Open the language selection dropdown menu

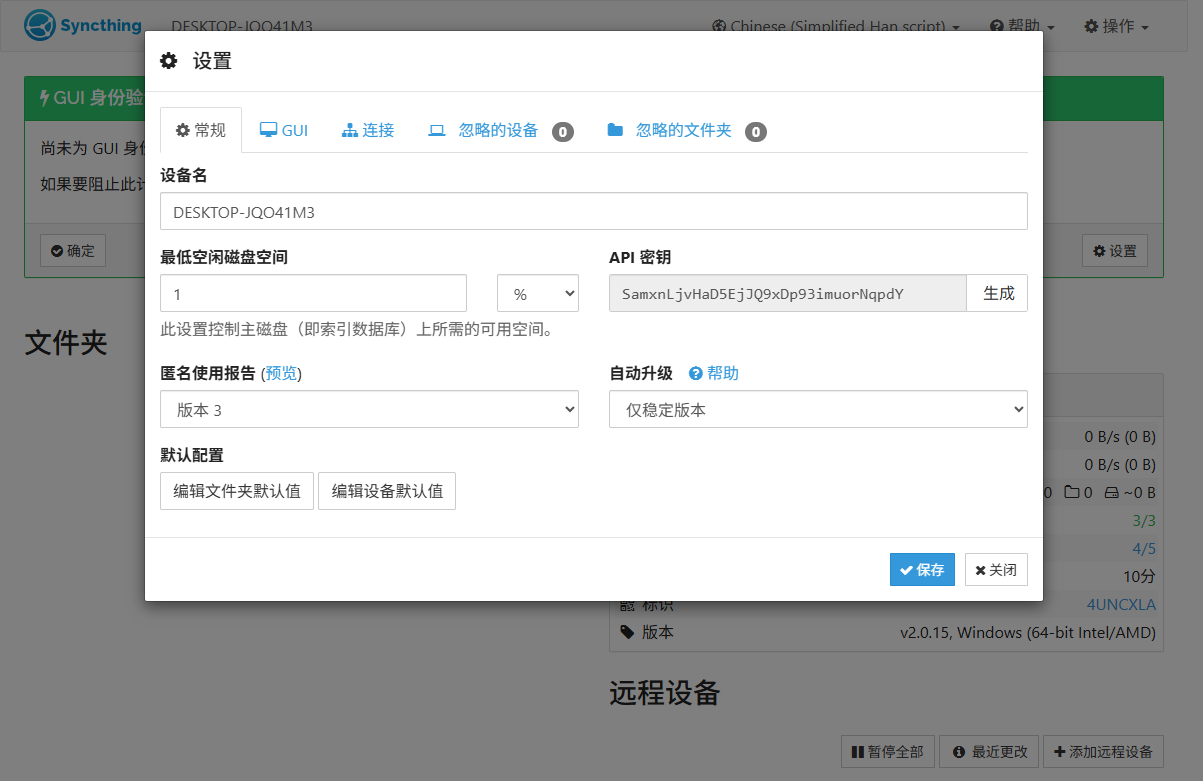click(x=835, y=26)
